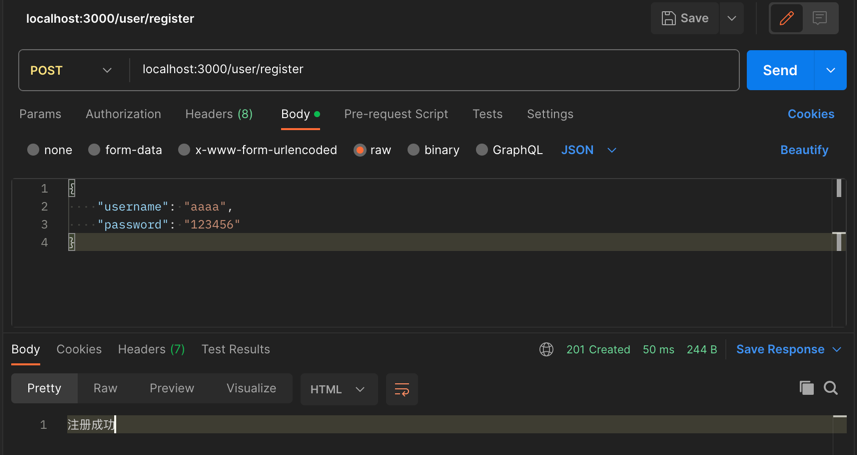Click the wrap lines icon in response
This screenshot has width=857, height=455.
(x=402, y=389)
